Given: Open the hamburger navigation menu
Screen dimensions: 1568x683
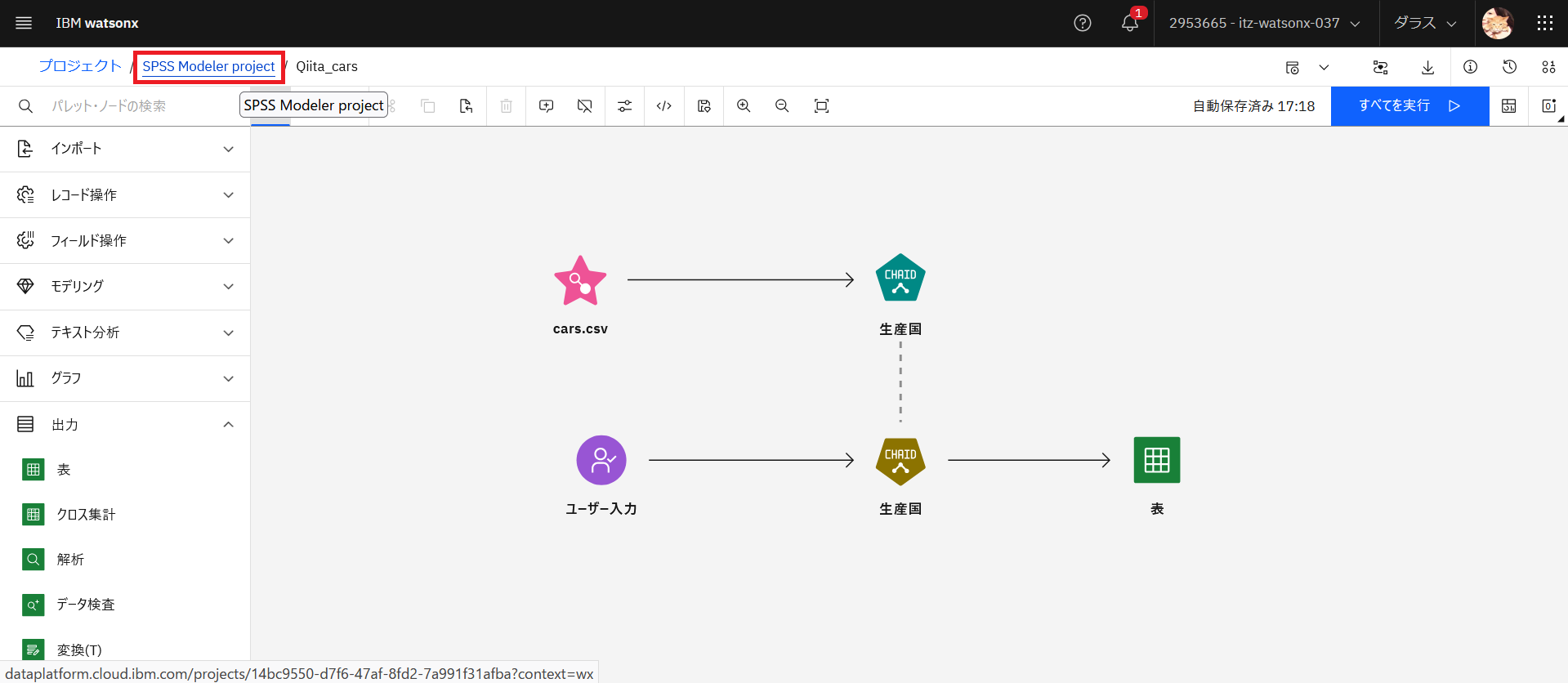Looking at the screenshot, I should coord(24,23).
